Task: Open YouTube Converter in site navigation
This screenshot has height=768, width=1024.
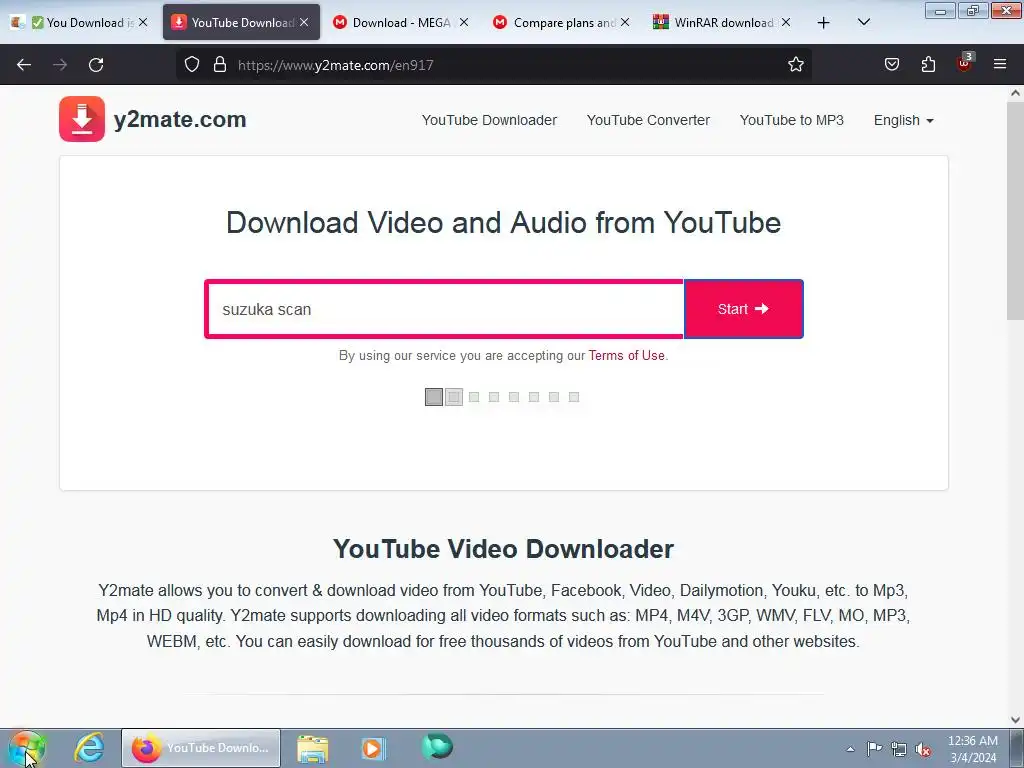Action: [648, 120]
